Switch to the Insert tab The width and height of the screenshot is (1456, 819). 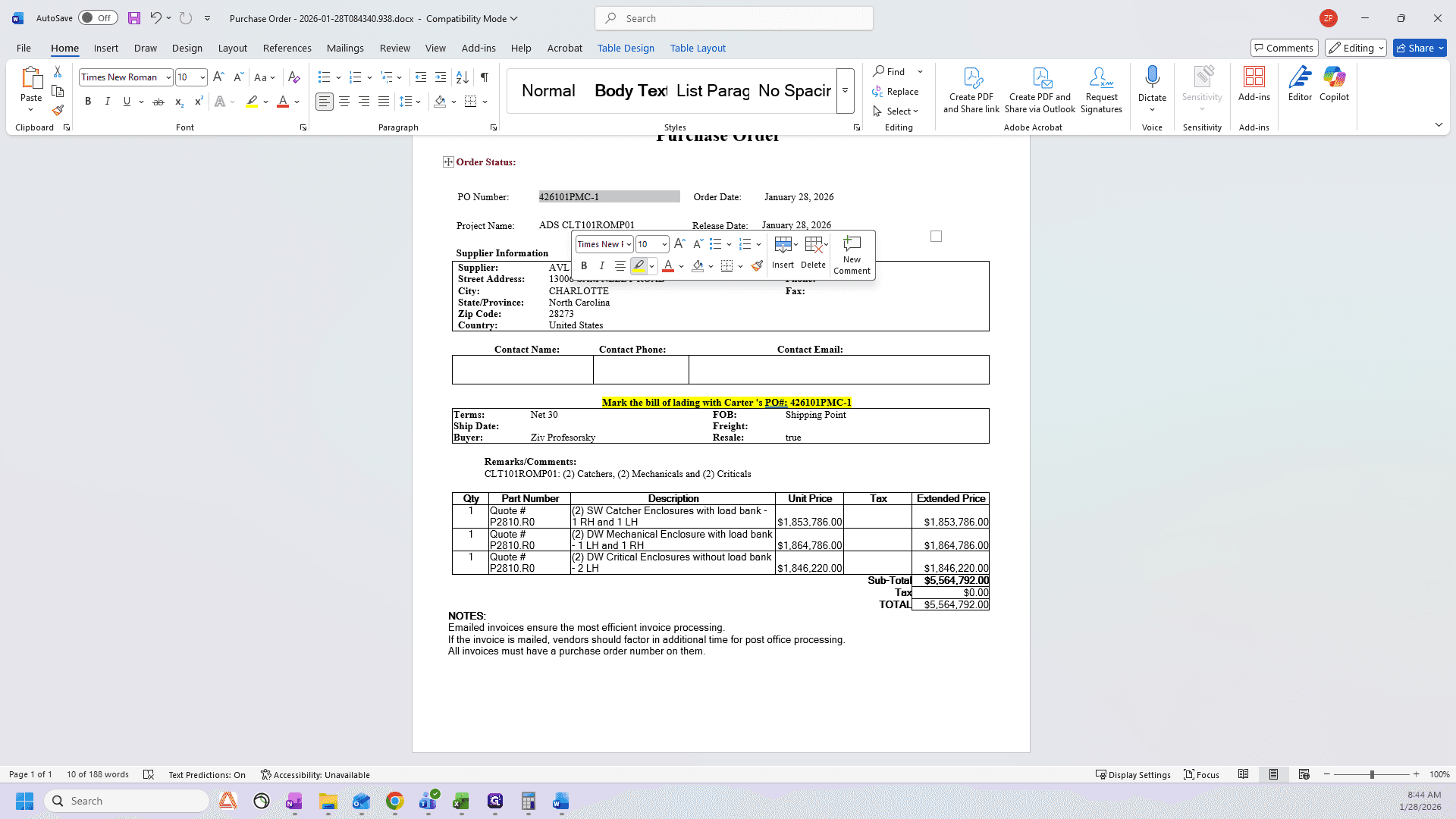point(106,48)
